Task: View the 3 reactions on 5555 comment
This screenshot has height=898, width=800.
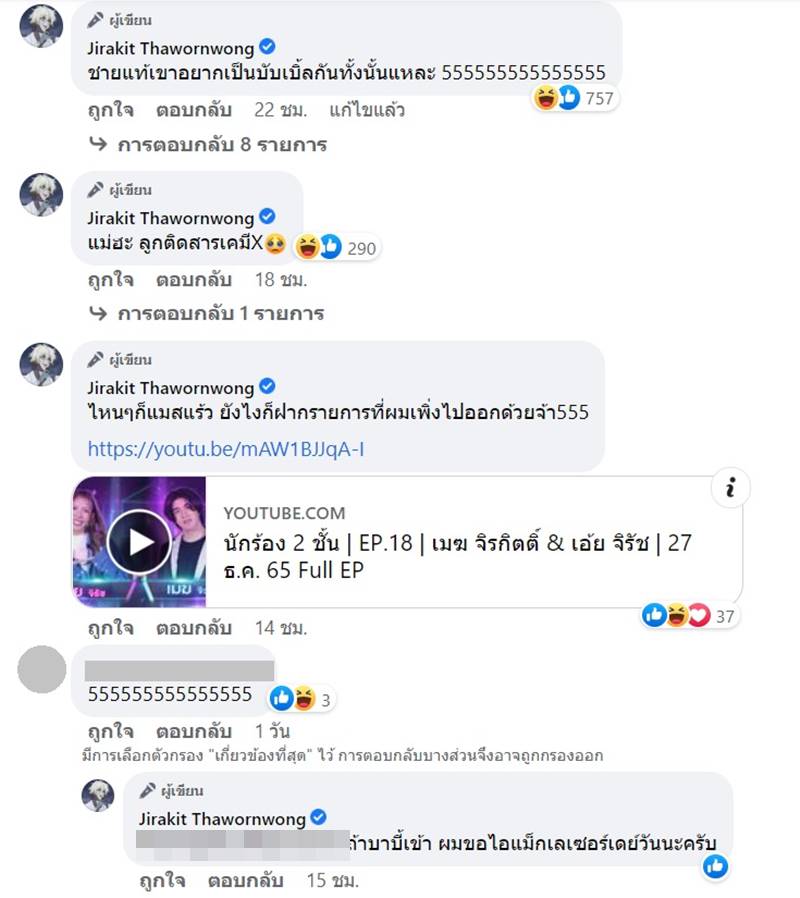Action: click(x=301, y=699)
